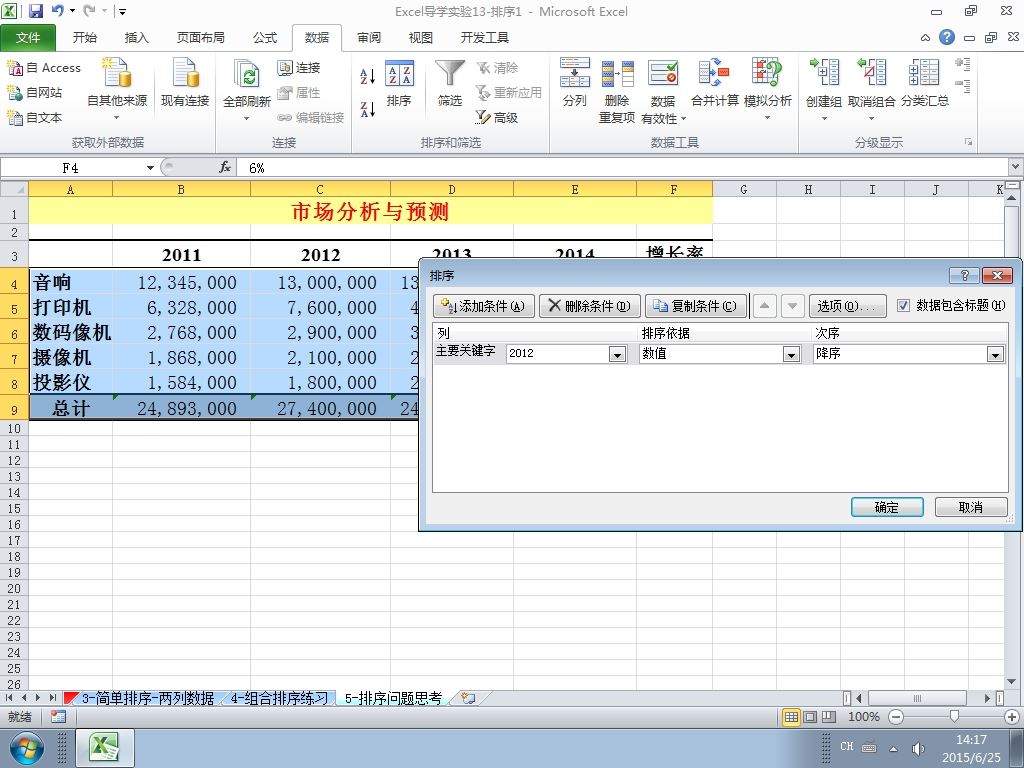Screen dimensions: 1024x768
Task: Switch to the Formulas (公式) tab
Action: (x=265, y=38)
